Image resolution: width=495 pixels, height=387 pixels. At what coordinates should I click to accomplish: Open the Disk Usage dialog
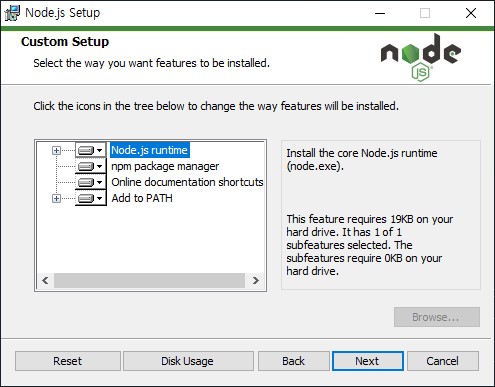188,361
